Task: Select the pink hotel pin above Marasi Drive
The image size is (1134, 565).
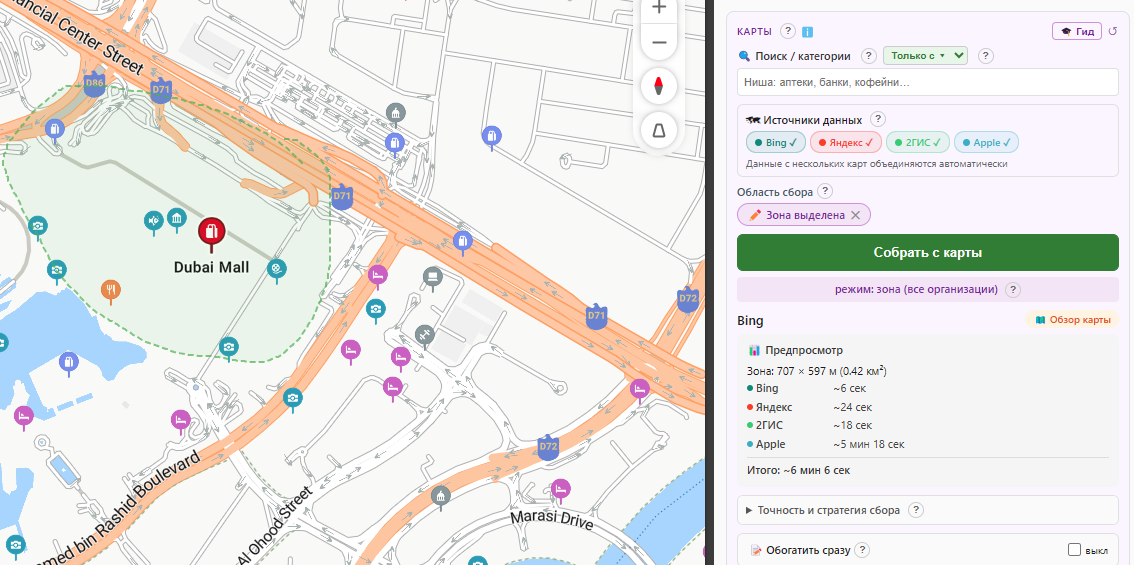Action: (x=560, y=490)
